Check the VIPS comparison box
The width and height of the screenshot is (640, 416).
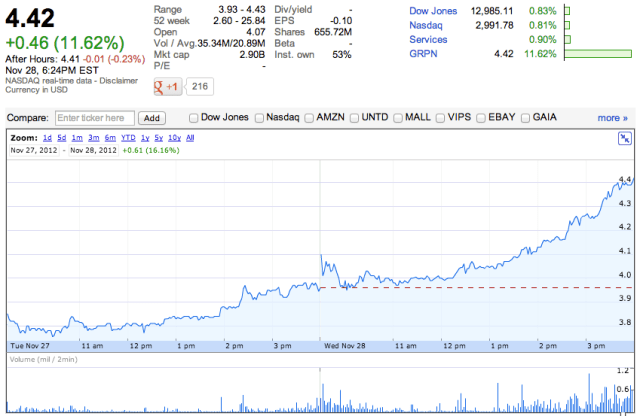[x=440, y=118]
